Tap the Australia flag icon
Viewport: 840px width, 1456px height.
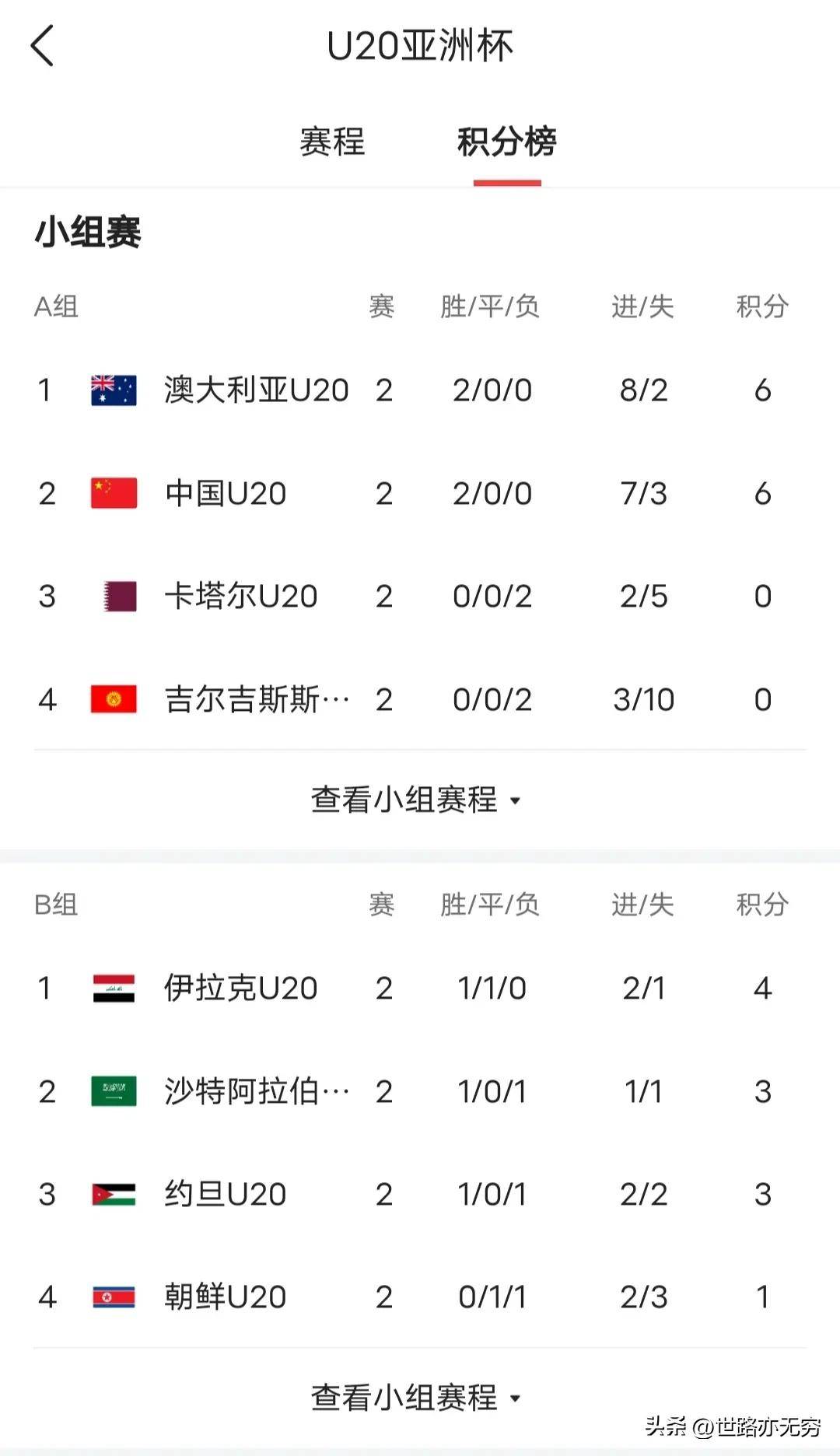[x=114, y=390]
